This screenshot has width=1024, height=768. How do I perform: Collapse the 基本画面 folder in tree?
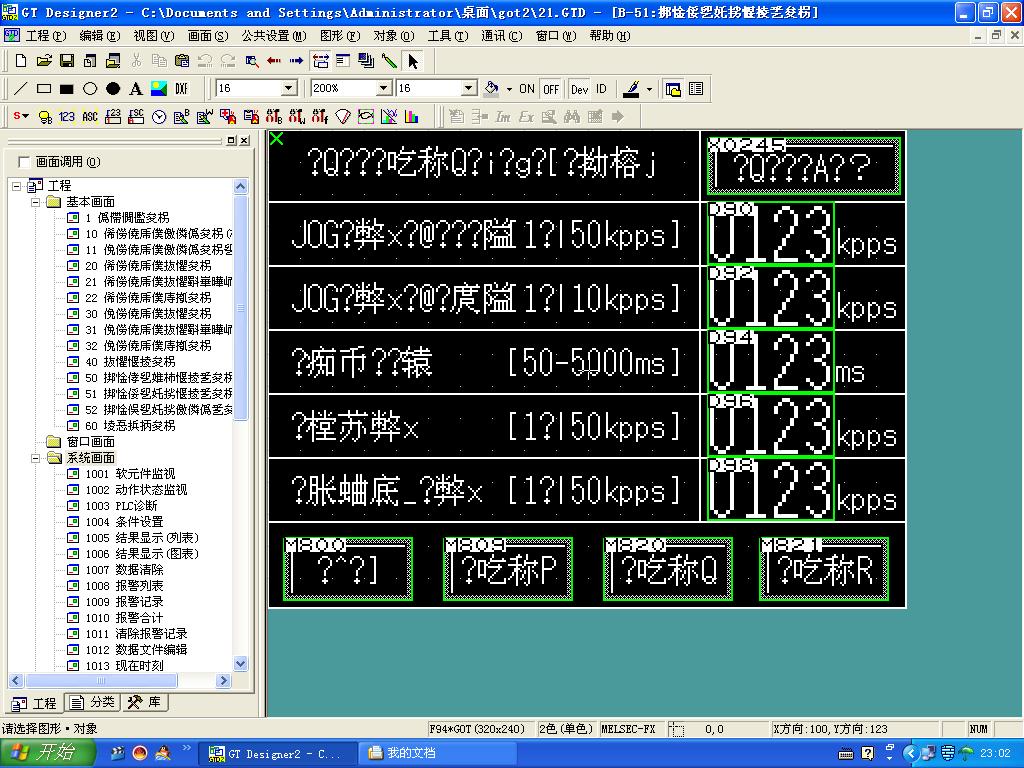coord(35,202)
